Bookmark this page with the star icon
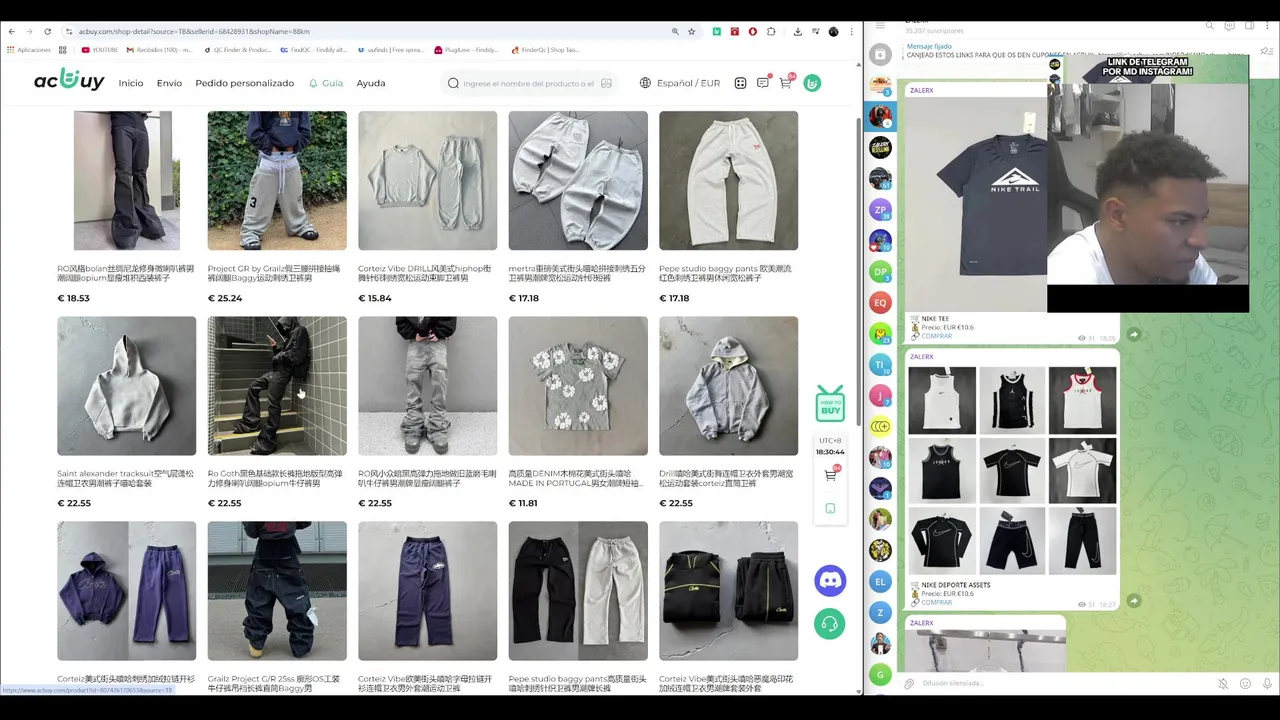The image size is (1280, 720). (x=691, y=31)
